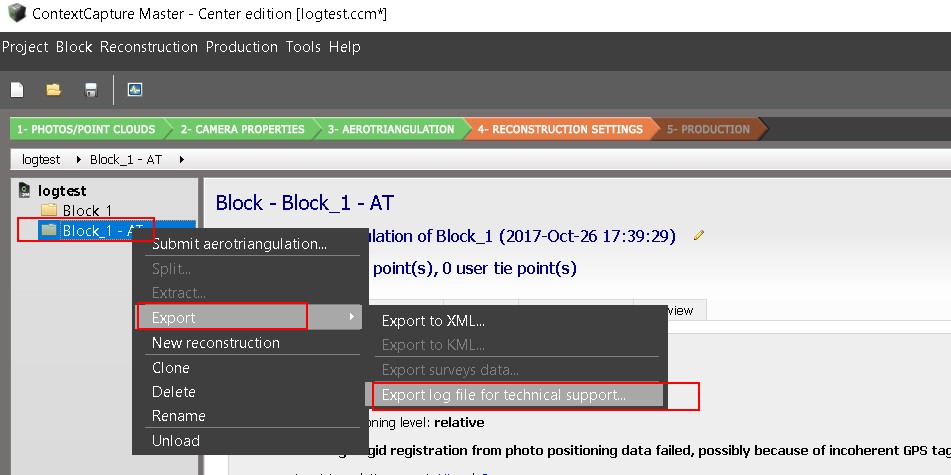Choose Export surveys data...
The height and width of the screenshot is (475, 951).
450,370
